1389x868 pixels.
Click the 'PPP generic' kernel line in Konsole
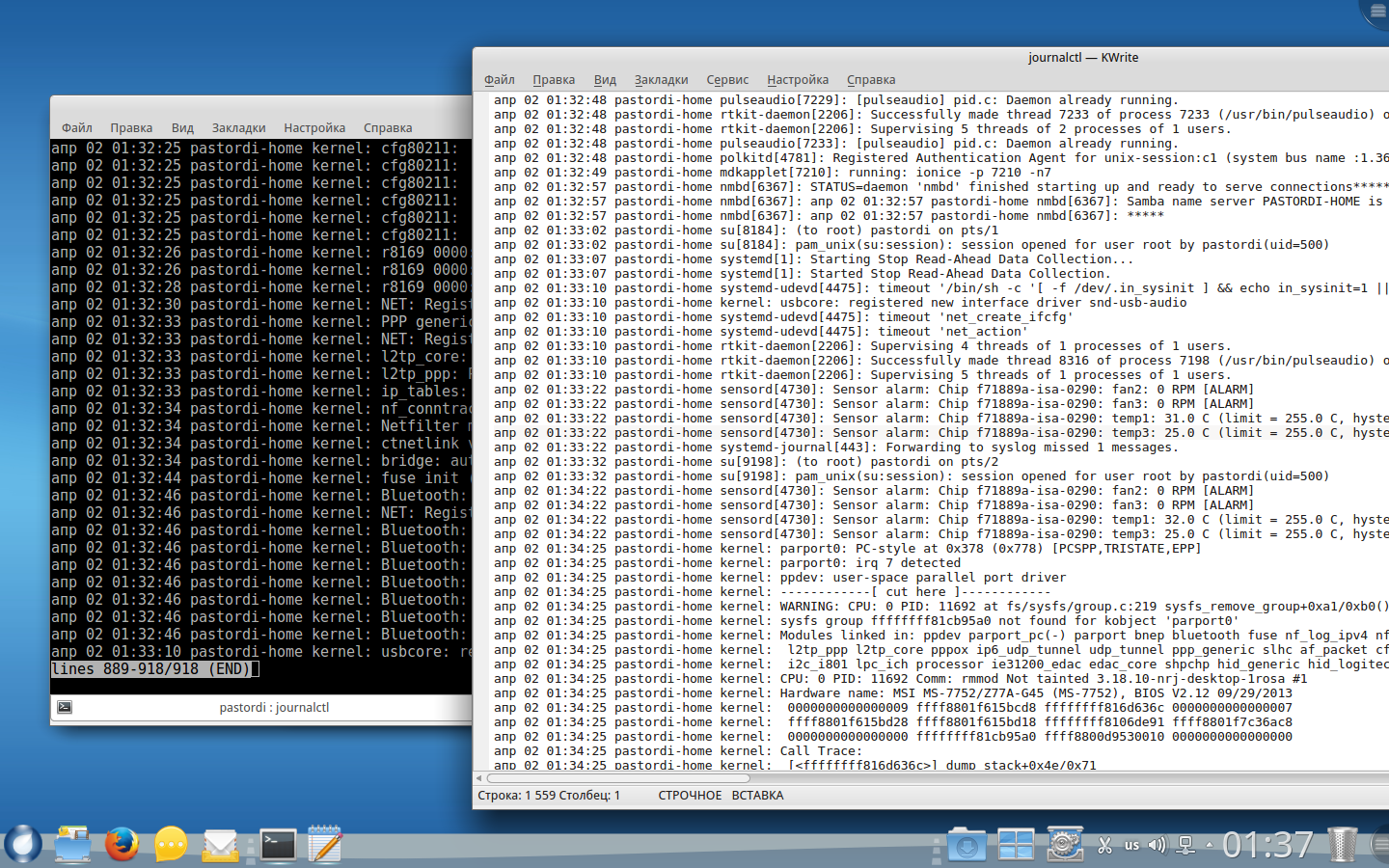(260, 322)
